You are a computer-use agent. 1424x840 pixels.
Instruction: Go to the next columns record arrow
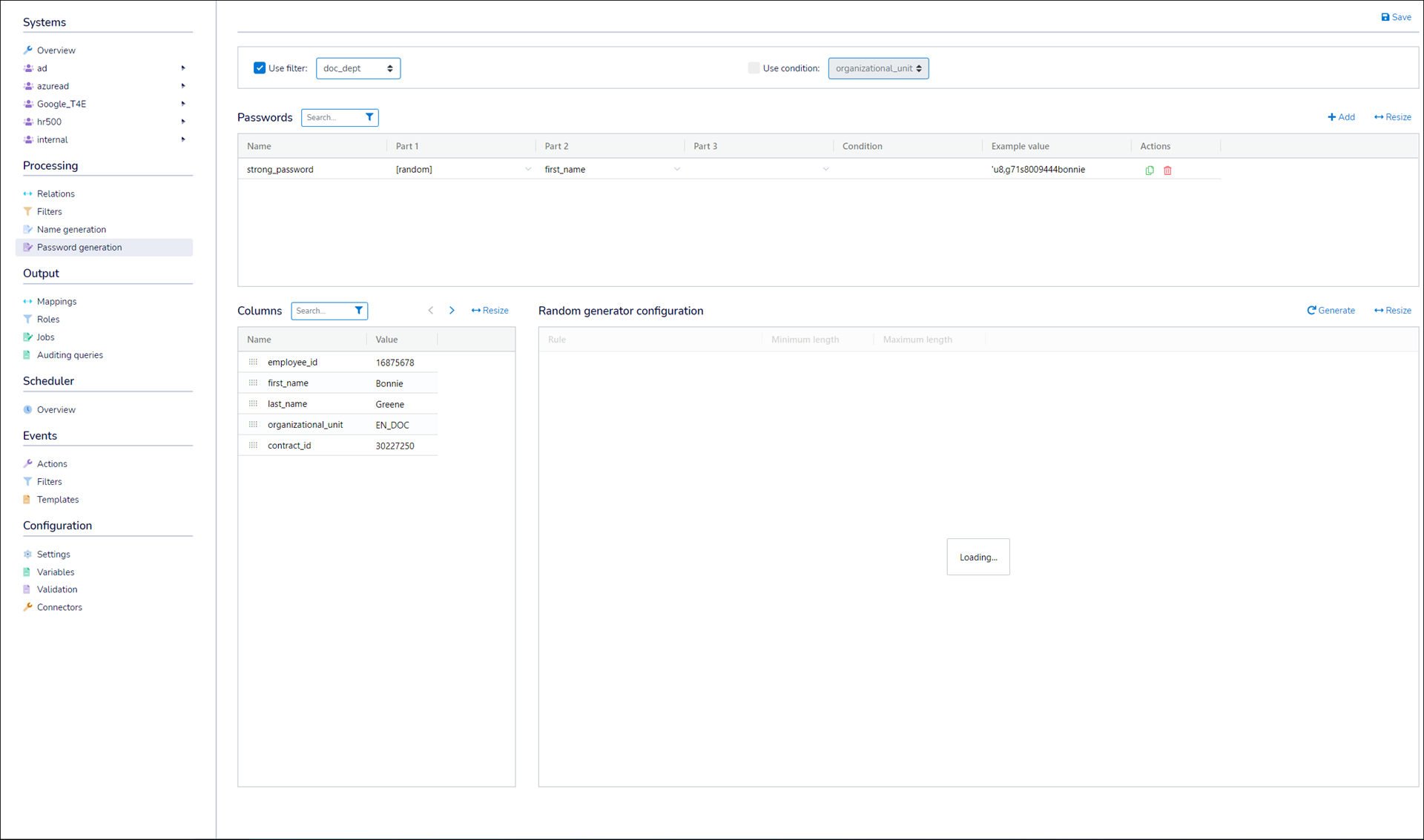coord(452,311)
